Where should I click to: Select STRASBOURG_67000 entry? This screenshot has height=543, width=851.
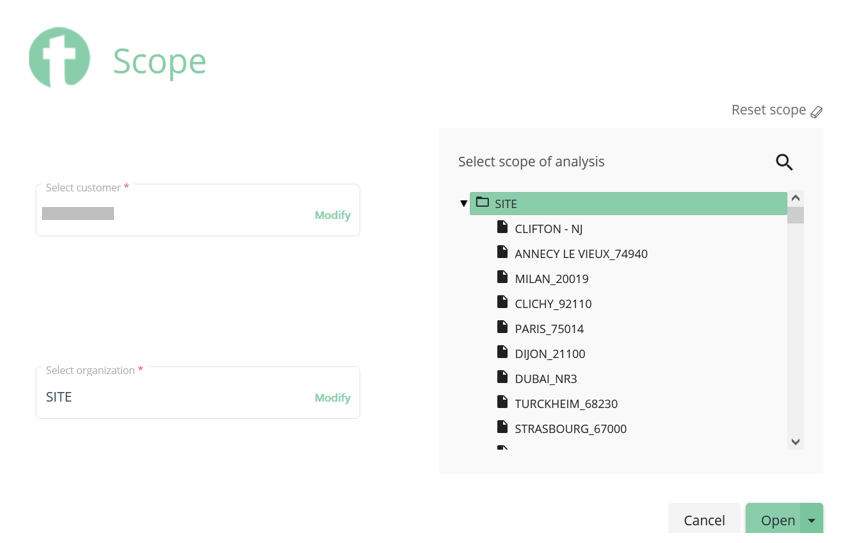pyautogui.click(x=570, y=428)
